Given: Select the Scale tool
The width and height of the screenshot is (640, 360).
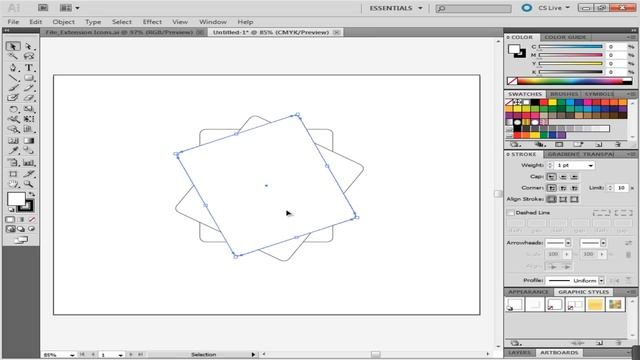Looking at the screenshot, I should pos(28,109).
